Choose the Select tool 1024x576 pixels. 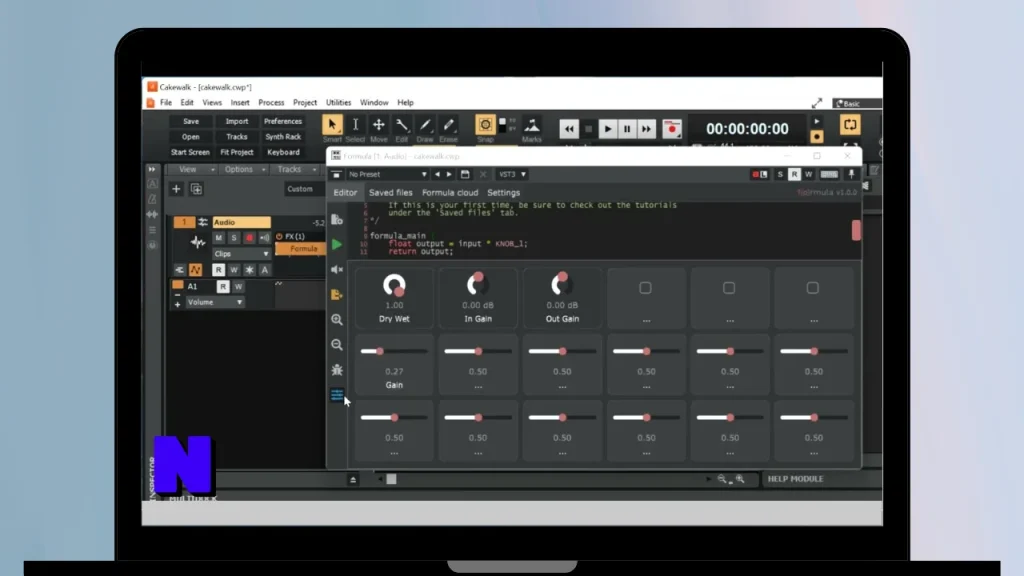point(355,125)
